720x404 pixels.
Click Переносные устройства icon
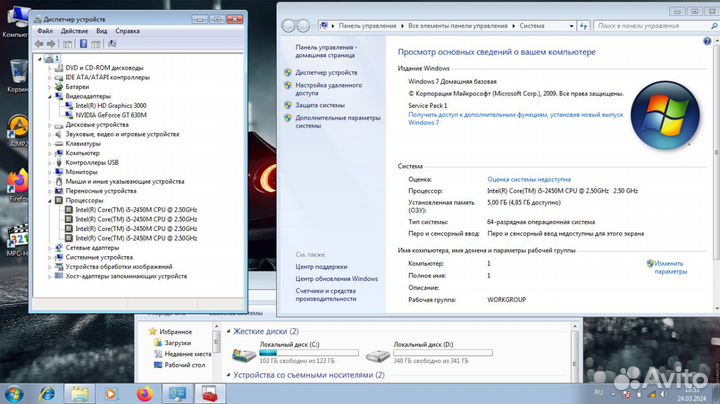coord(58,191)
